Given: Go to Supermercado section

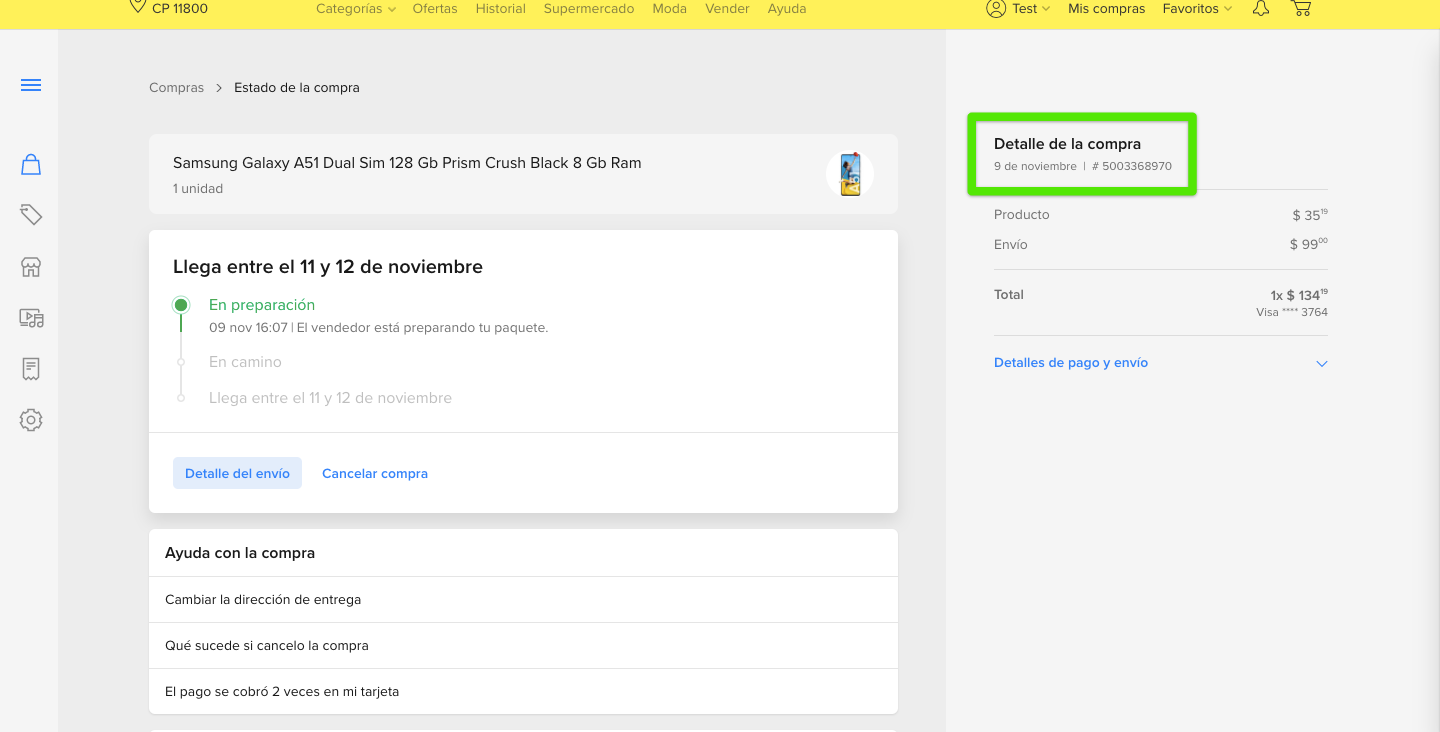Looking at the screenshot, I should 589,8.
